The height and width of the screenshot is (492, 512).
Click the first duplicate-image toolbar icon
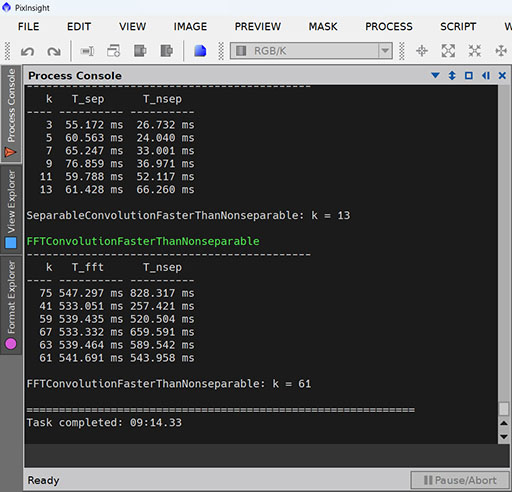click(x=140, y=51)
